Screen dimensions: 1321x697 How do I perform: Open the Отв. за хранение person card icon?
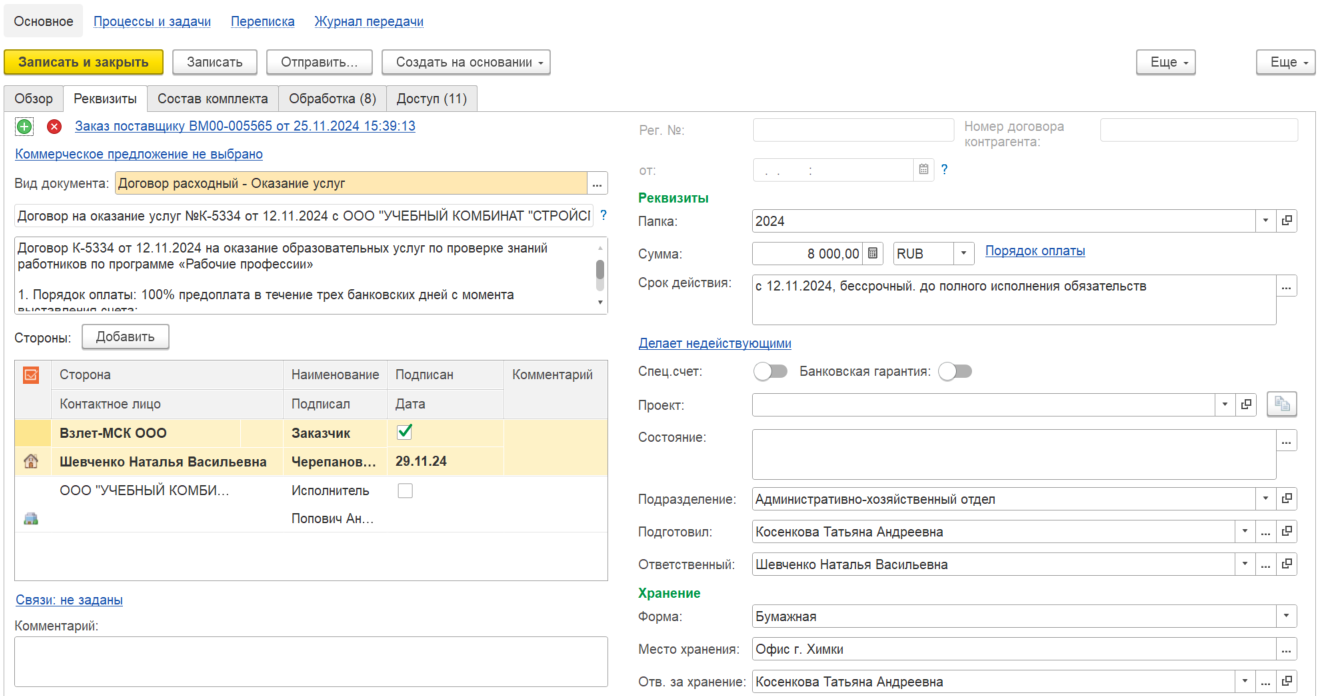tap(1287, 682)
